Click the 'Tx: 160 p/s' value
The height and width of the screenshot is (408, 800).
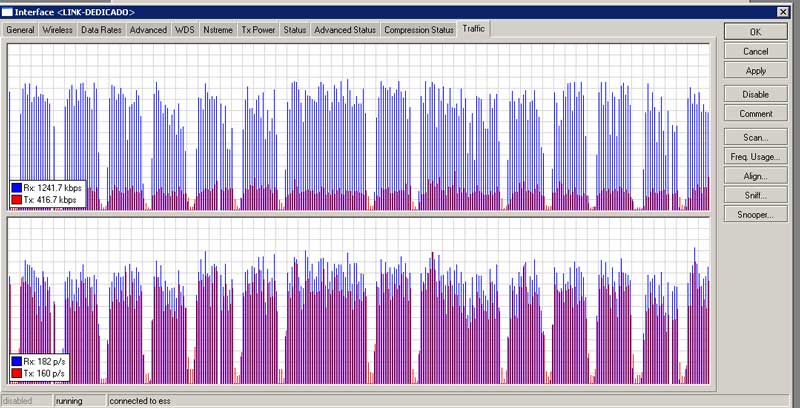pos(44,374)
